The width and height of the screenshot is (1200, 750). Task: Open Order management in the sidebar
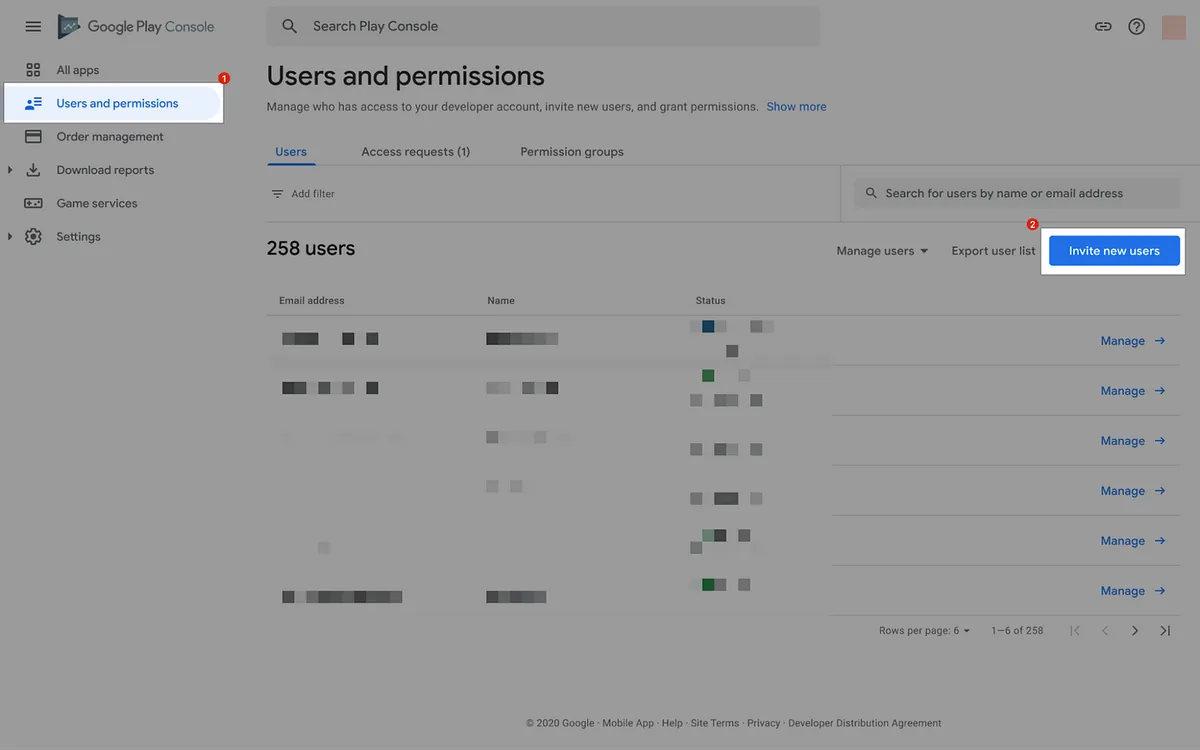coord(109,137)
